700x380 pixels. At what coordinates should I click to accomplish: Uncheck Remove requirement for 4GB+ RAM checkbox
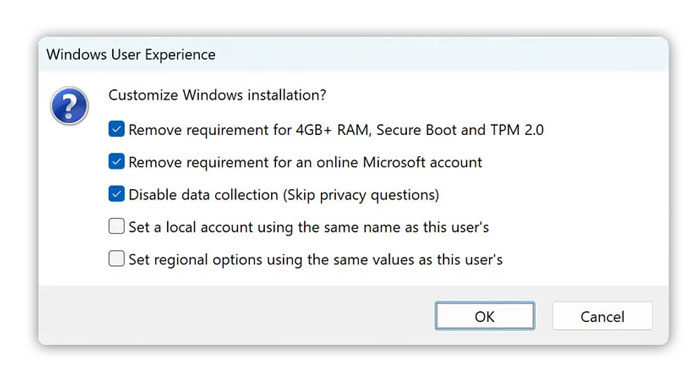116,129
